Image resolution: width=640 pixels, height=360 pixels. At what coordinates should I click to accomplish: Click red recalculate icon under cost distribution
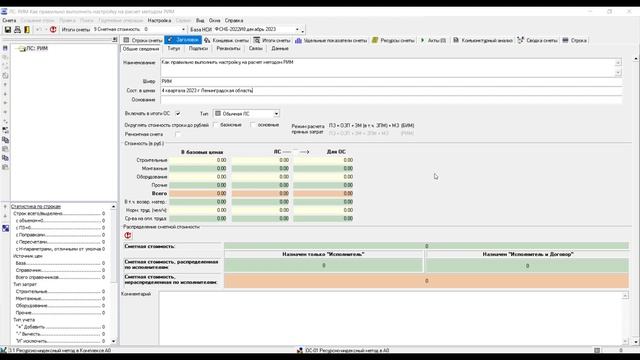coord(128,235)
